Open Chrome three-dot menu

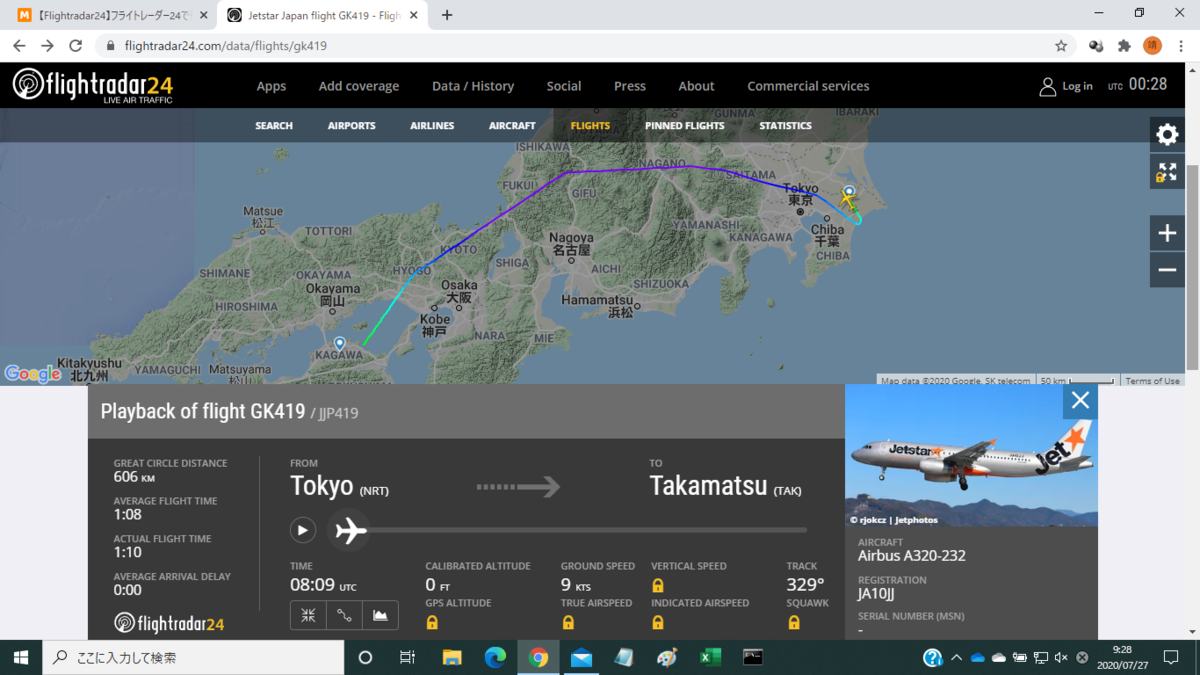point(1181,46)
